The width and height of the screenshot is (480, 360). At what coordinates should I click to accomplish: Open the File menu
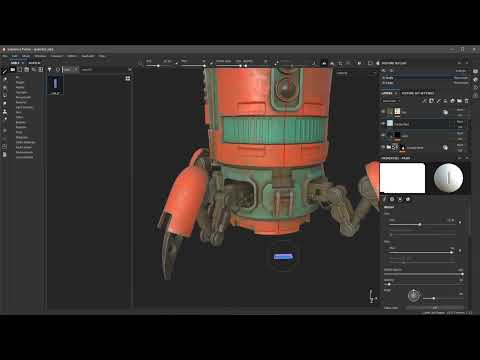pos(5,56)
